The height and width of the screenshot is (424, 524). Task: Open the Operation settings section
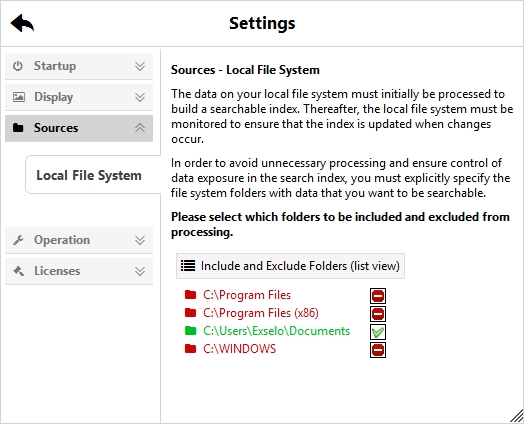tap(79, 240)
